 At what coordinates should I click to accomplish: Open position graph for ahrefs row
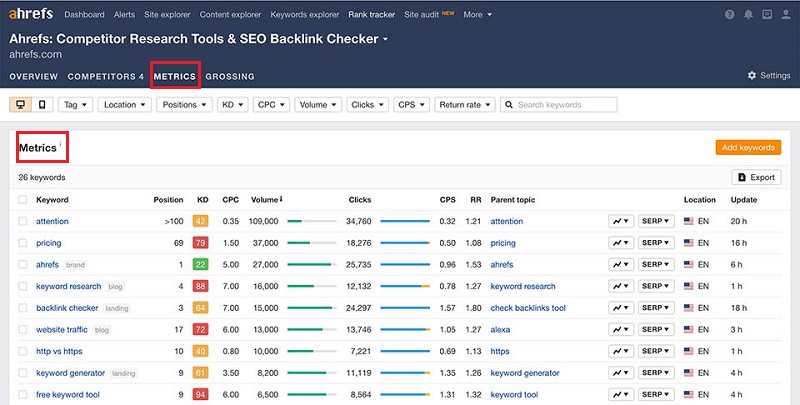tap(621, 265)
